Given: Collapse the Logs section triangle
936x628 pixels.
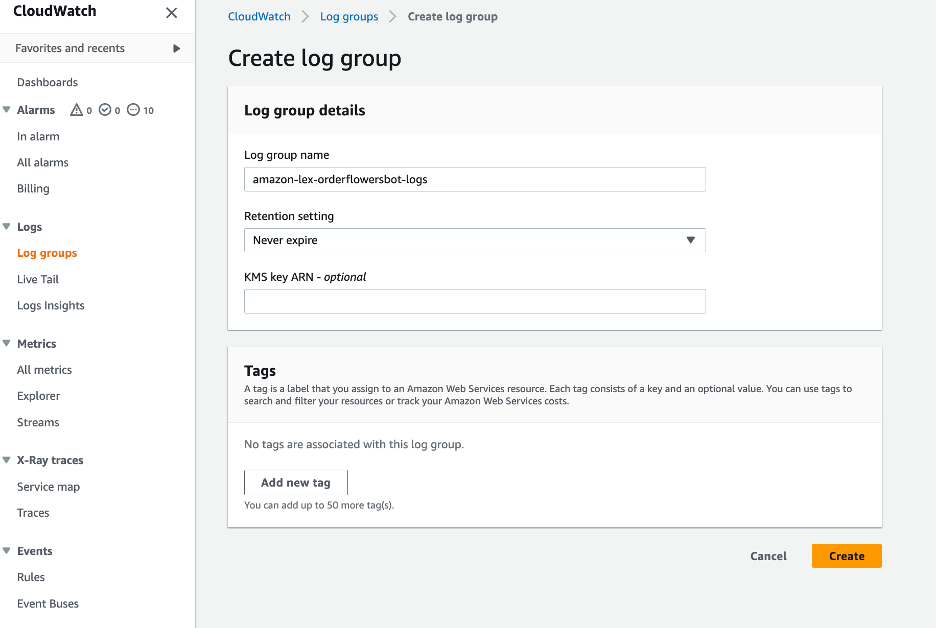Looking at the screenshot, I should pos(7,227).
